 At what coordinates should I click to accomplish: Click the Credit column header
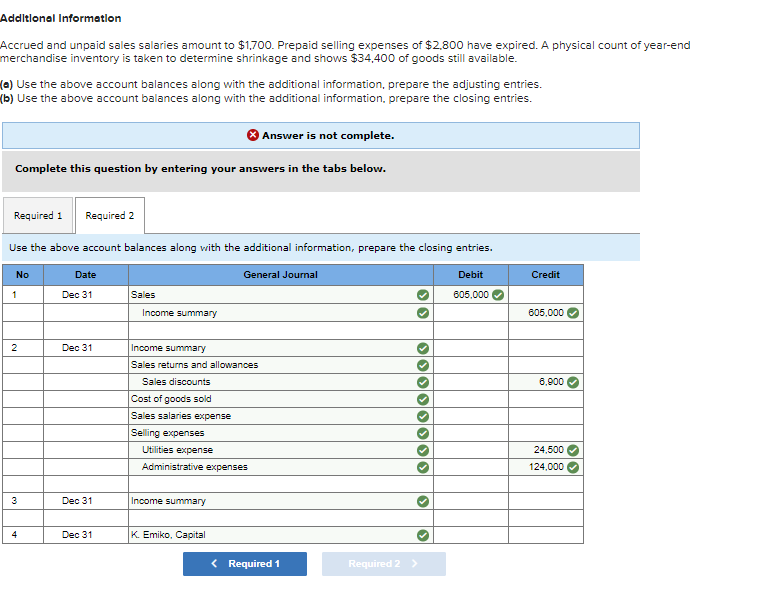pos(546,275)
